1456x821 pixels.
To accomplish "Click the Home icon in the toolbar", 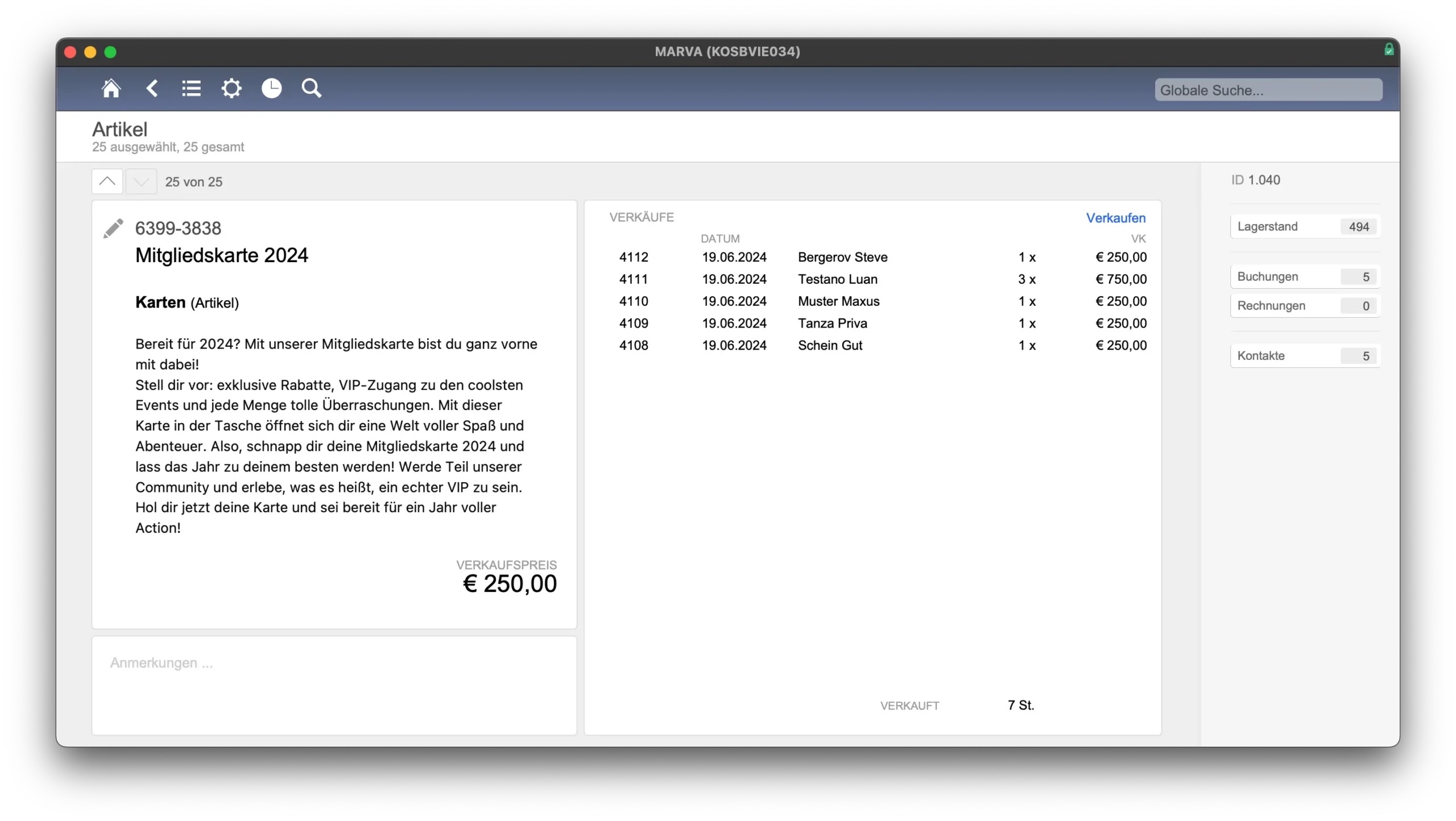I will [111, 88].
